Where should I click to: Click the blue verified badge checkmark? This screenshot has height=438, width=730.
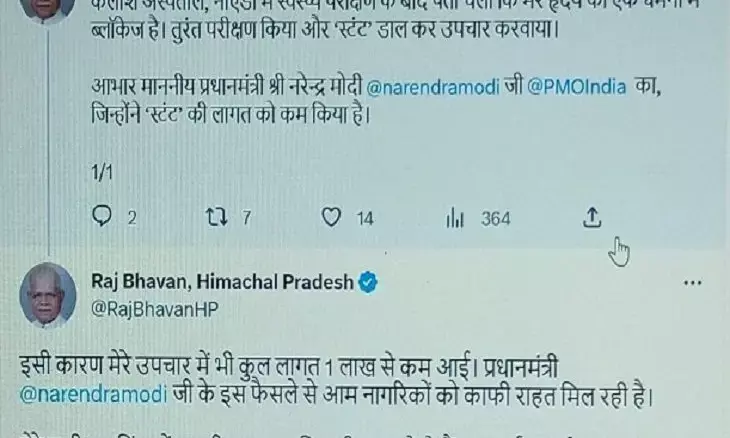point(368,282)
